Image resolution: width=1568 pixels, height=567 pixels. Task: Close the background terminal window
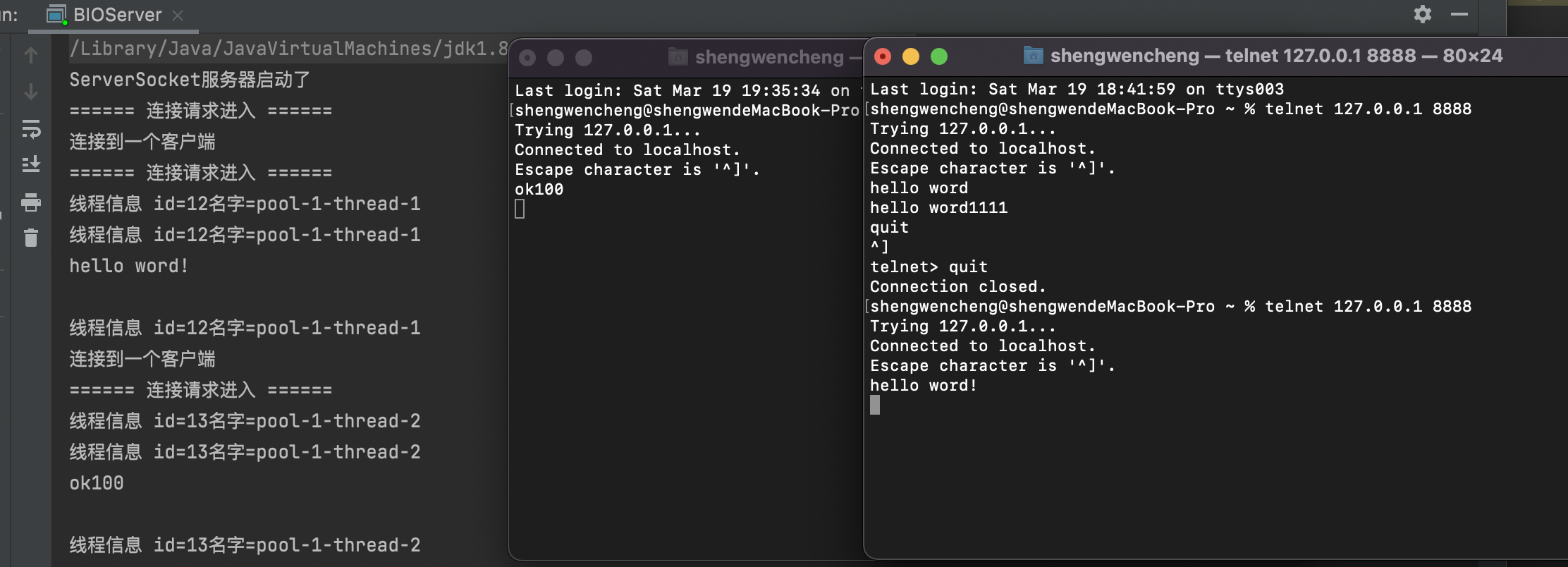527,58
